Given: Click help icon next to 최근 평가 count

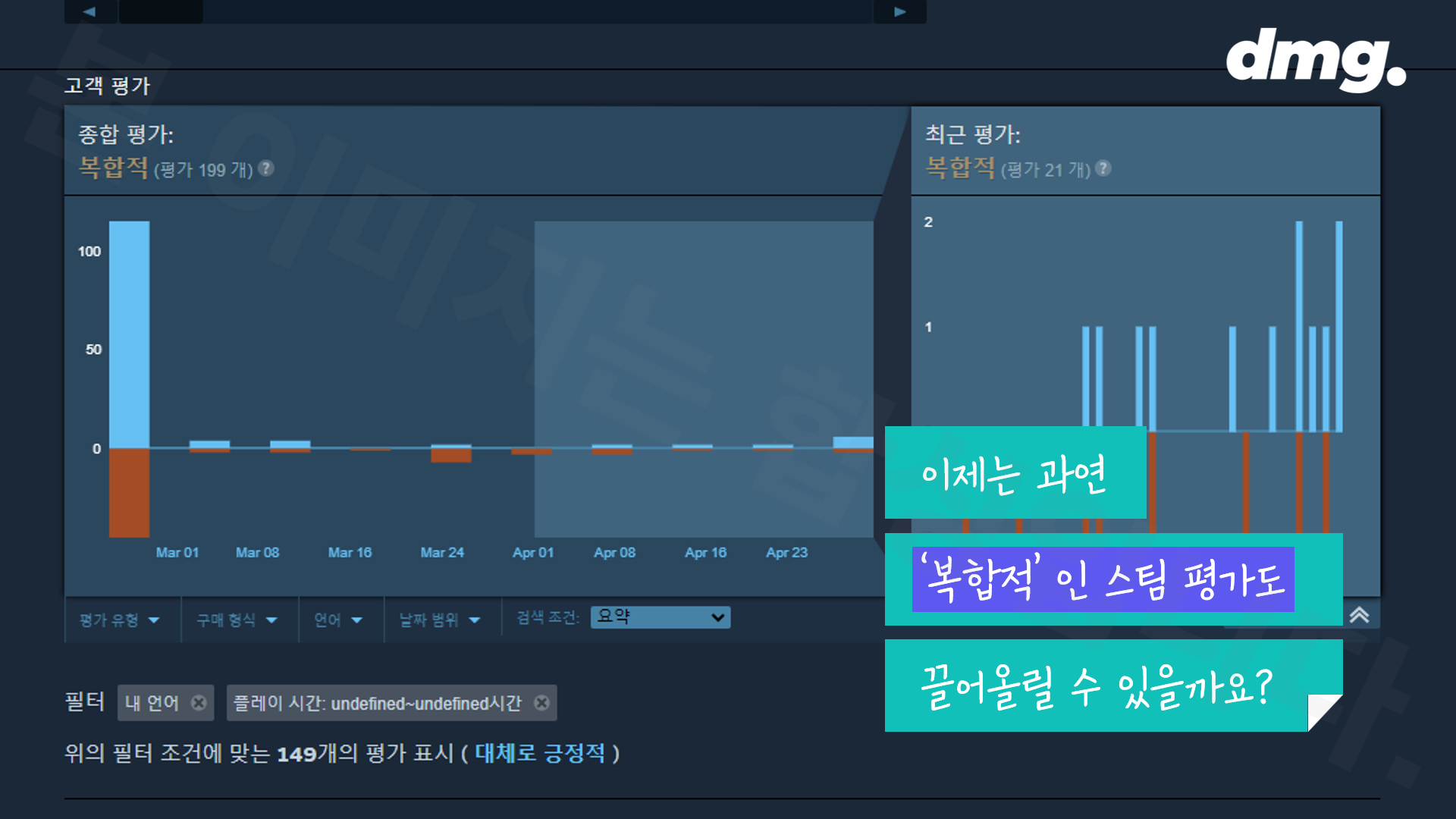Looking at the screenshot, I should point(1104,168).
